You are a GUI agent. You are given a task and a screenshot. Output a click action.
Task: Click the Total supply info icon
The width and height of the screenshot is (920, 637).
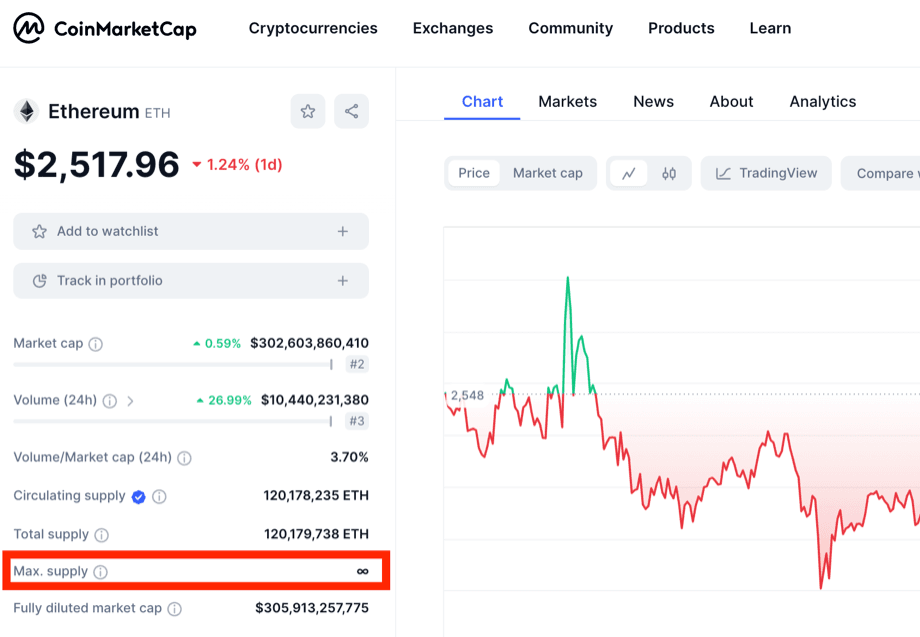click(x=102, y=535)
